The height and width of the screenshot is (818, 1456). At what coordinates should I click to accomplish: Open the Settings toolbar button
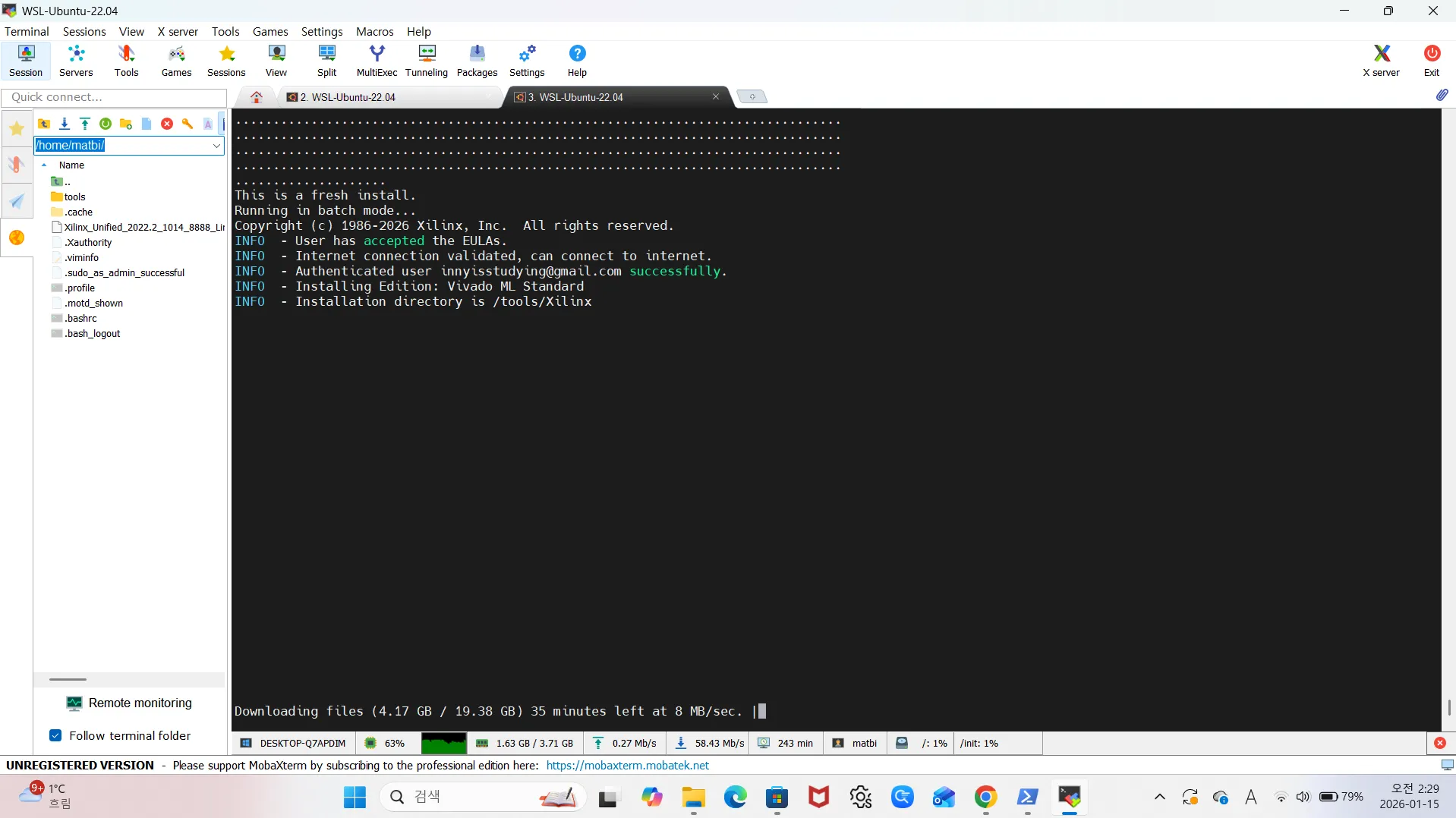point(527,61)
